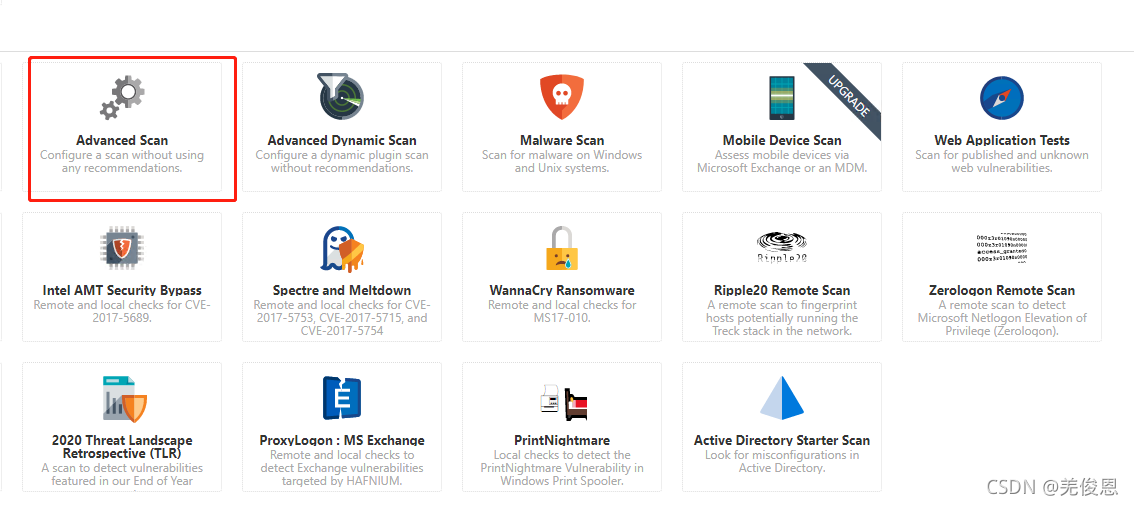Click the CVE-2017-5689 description text
The image size is (1134, 505).
tap(122, 312)
